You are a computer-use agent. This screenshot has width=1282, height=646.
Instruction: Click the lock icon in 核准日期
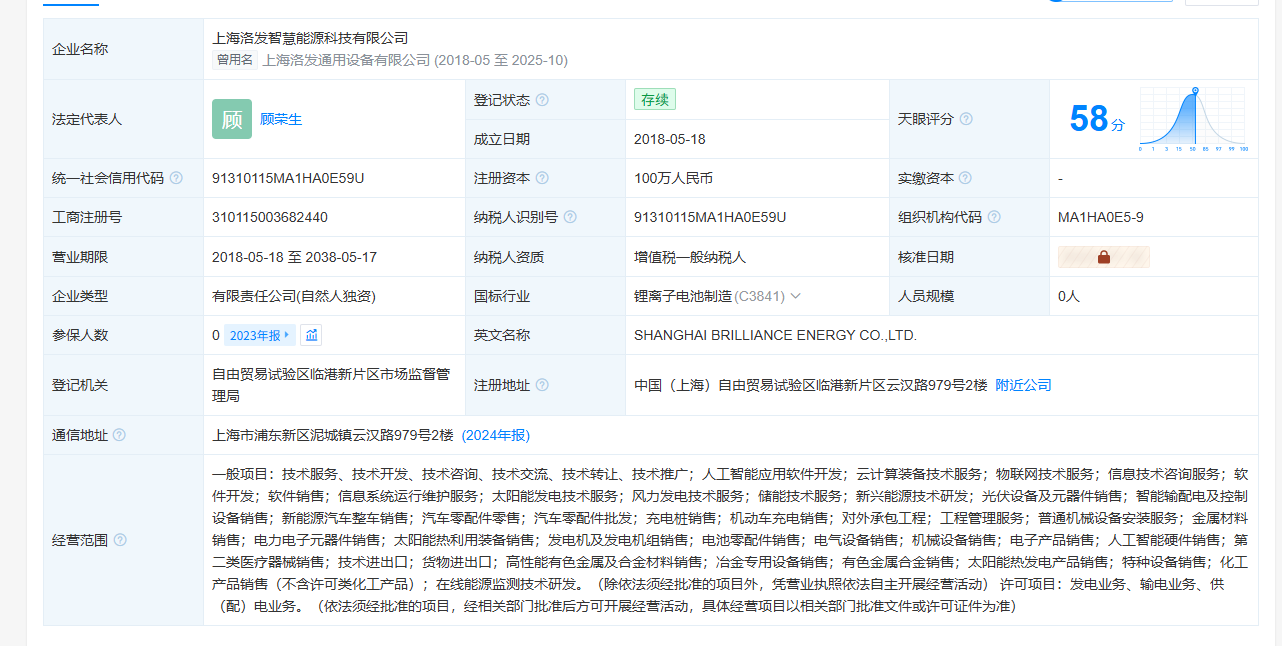tap(1104, 257)
